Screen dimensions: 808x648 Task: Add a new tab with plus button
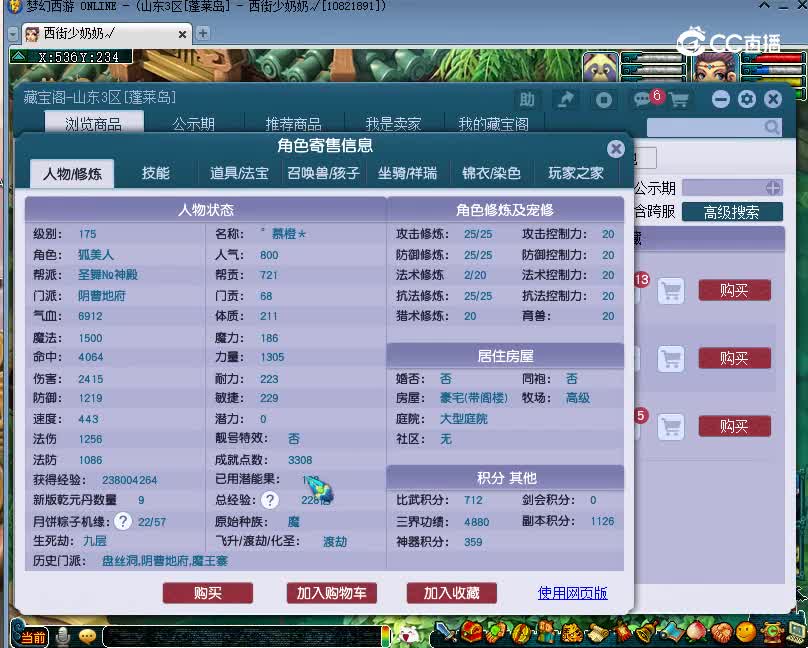203,33
